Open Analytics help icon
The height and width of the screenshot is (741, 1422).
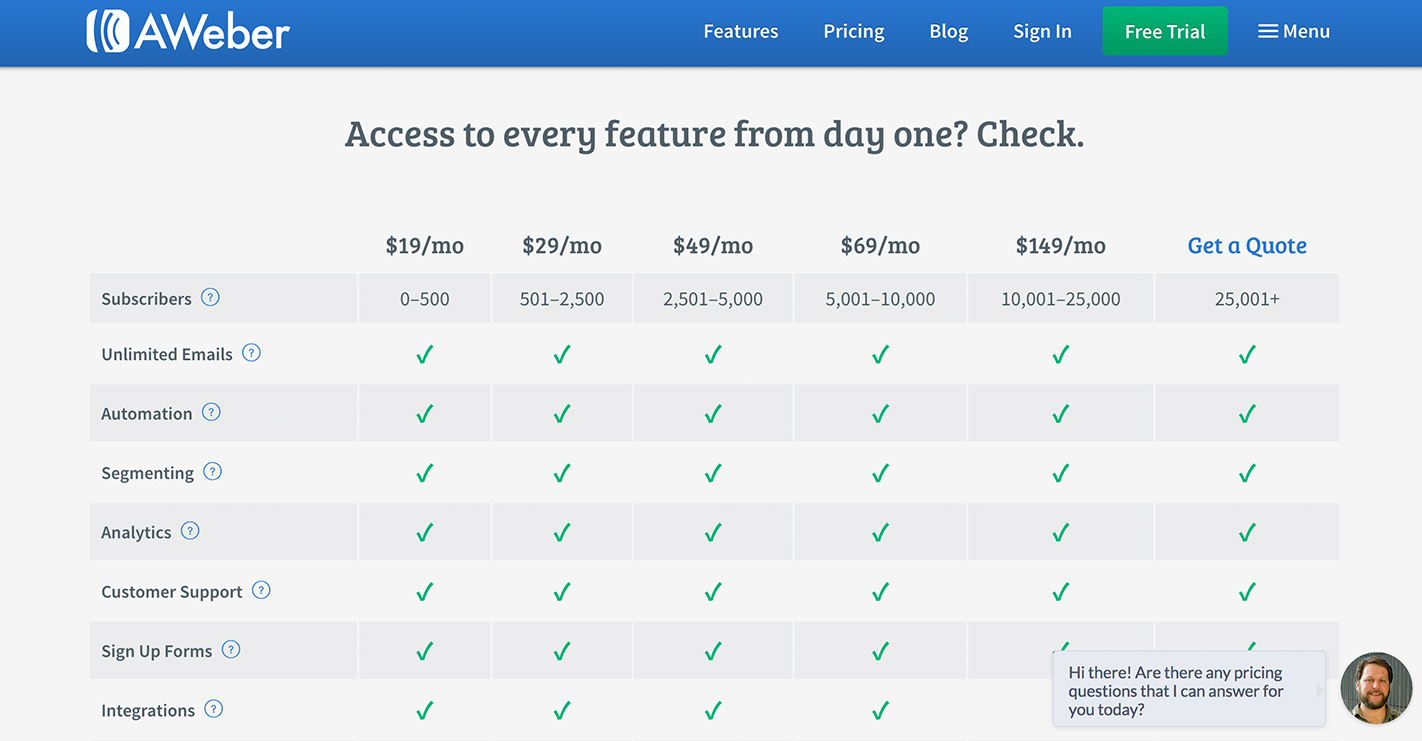coord(190,530)
